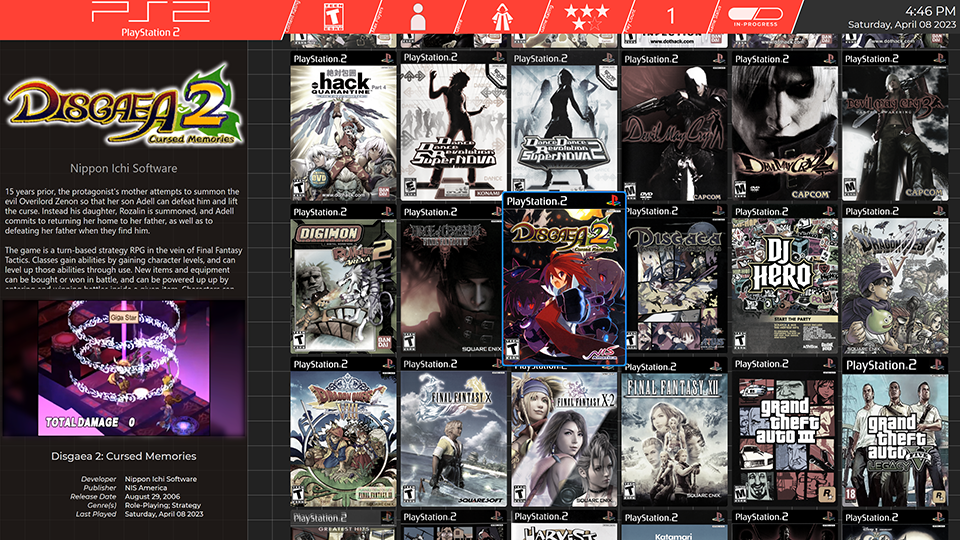Click the 4:46 PM clock
Viewport: 960px width, 540px height.
[930, 11]
